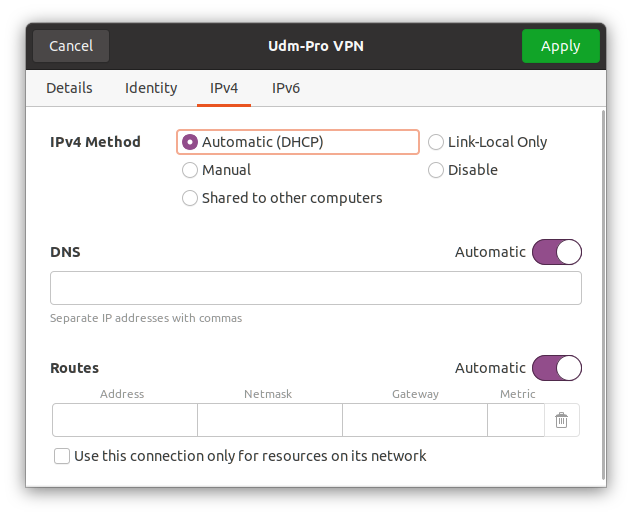Click the IPv4 tab

click(224, 88)
